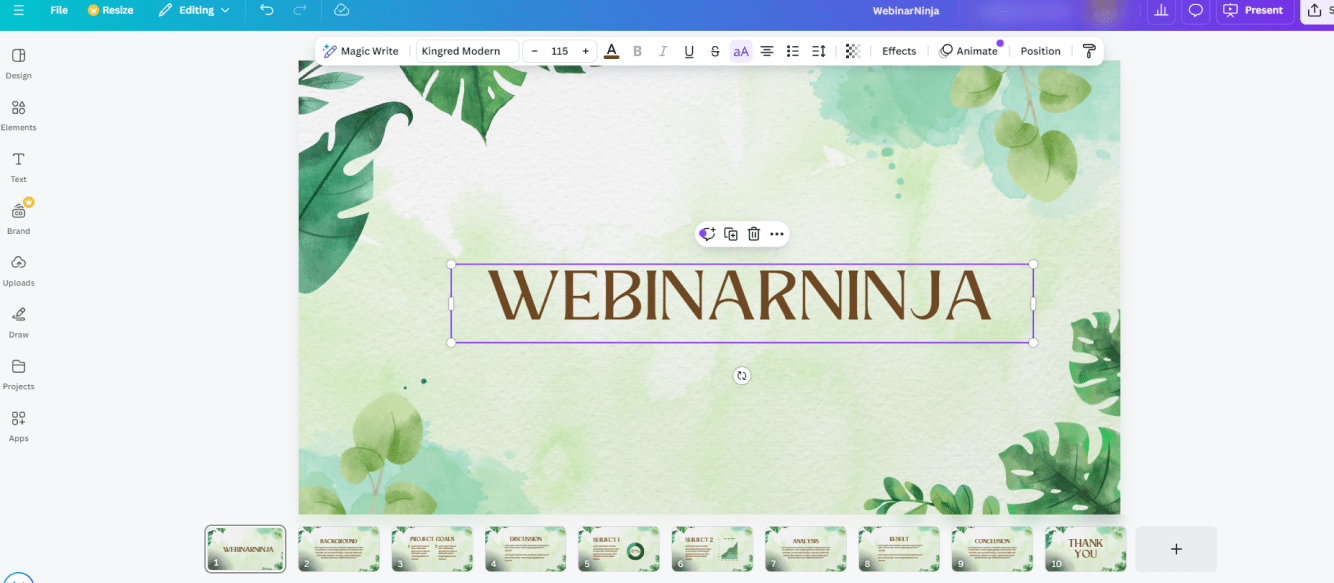Open the Animate panel
Viewport: 1334px width, 583px height.
tap(968, 51)
